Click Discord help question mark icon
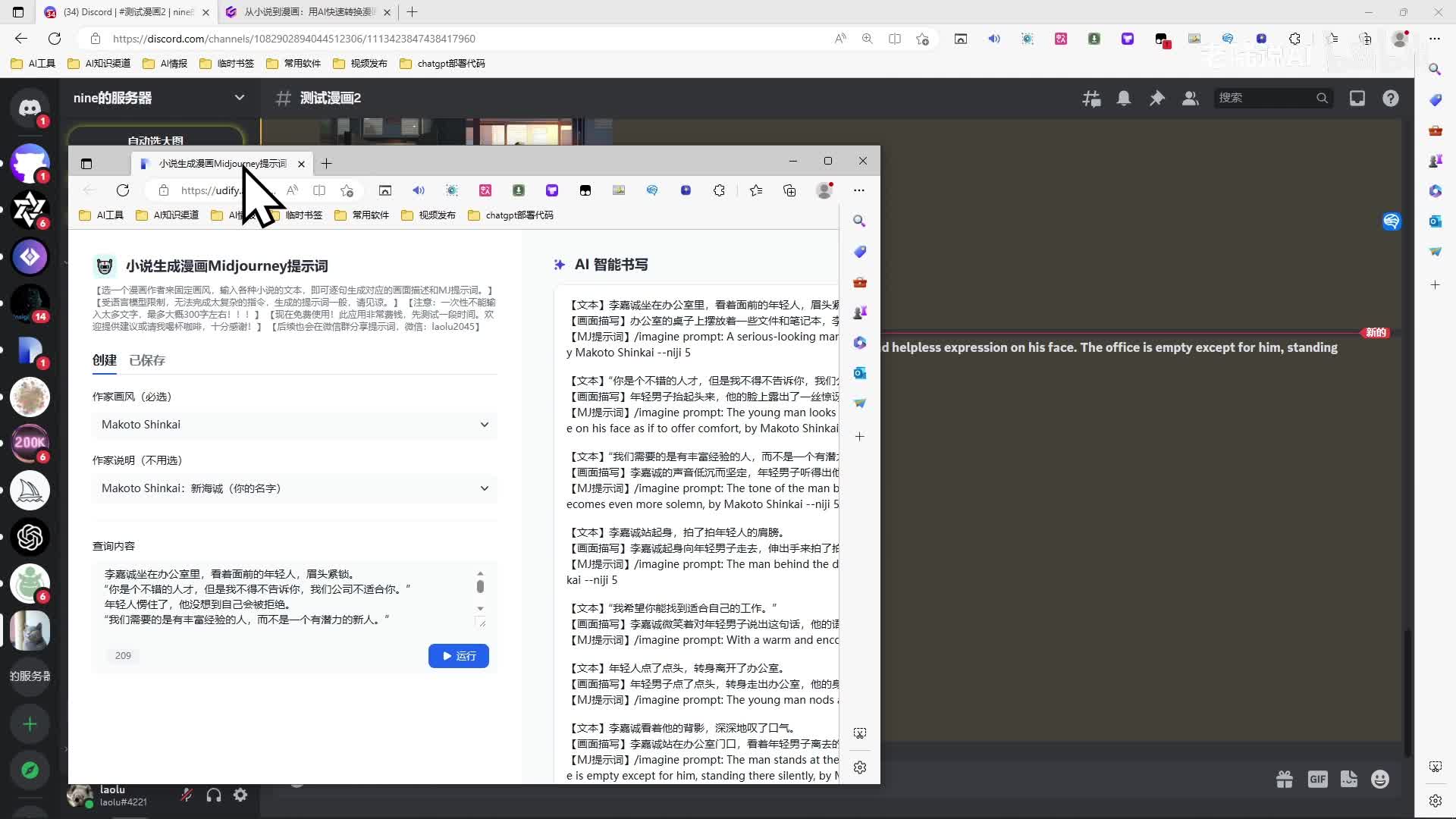Image resolution: width=1456 pixels, height=819 pixels. pyautogui.click(x=1390, y=98)
